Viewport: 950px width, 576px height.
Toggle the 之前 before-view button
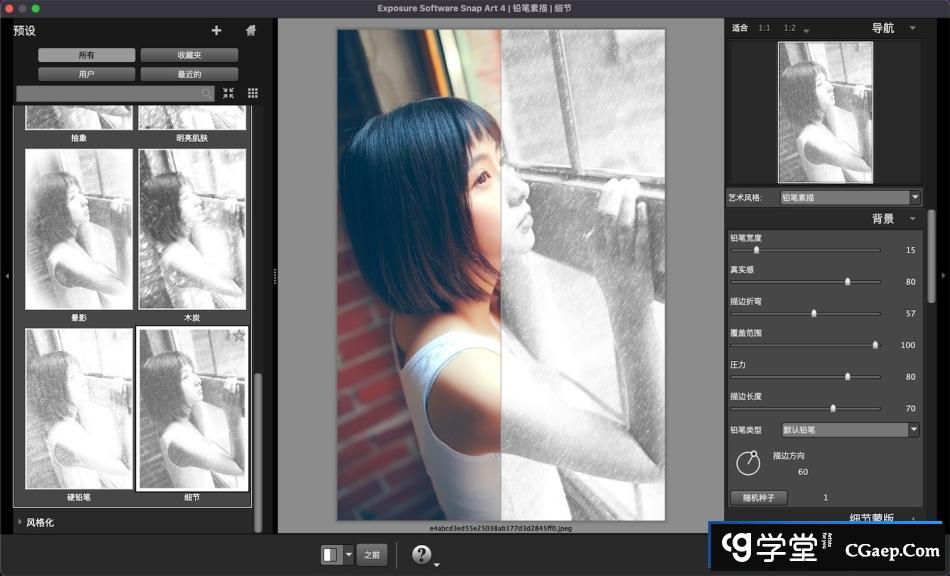click(372, 555)
